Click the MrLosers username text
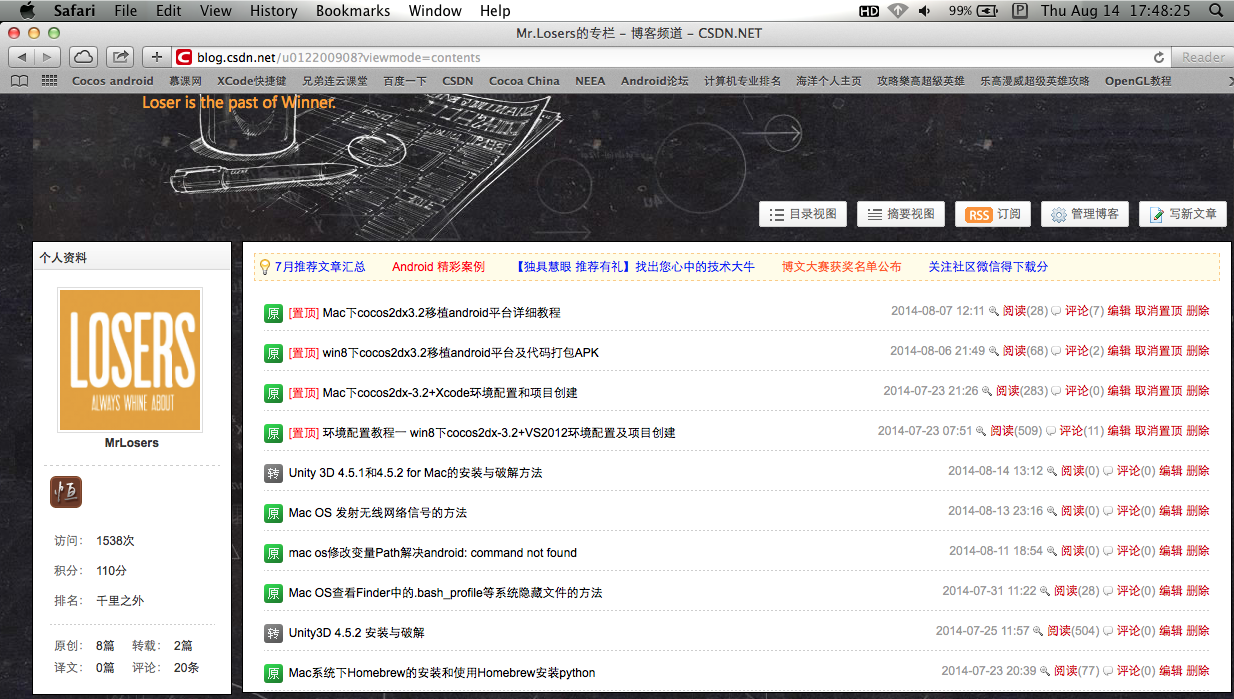The image size is (1234, 699). click(131, 443)
